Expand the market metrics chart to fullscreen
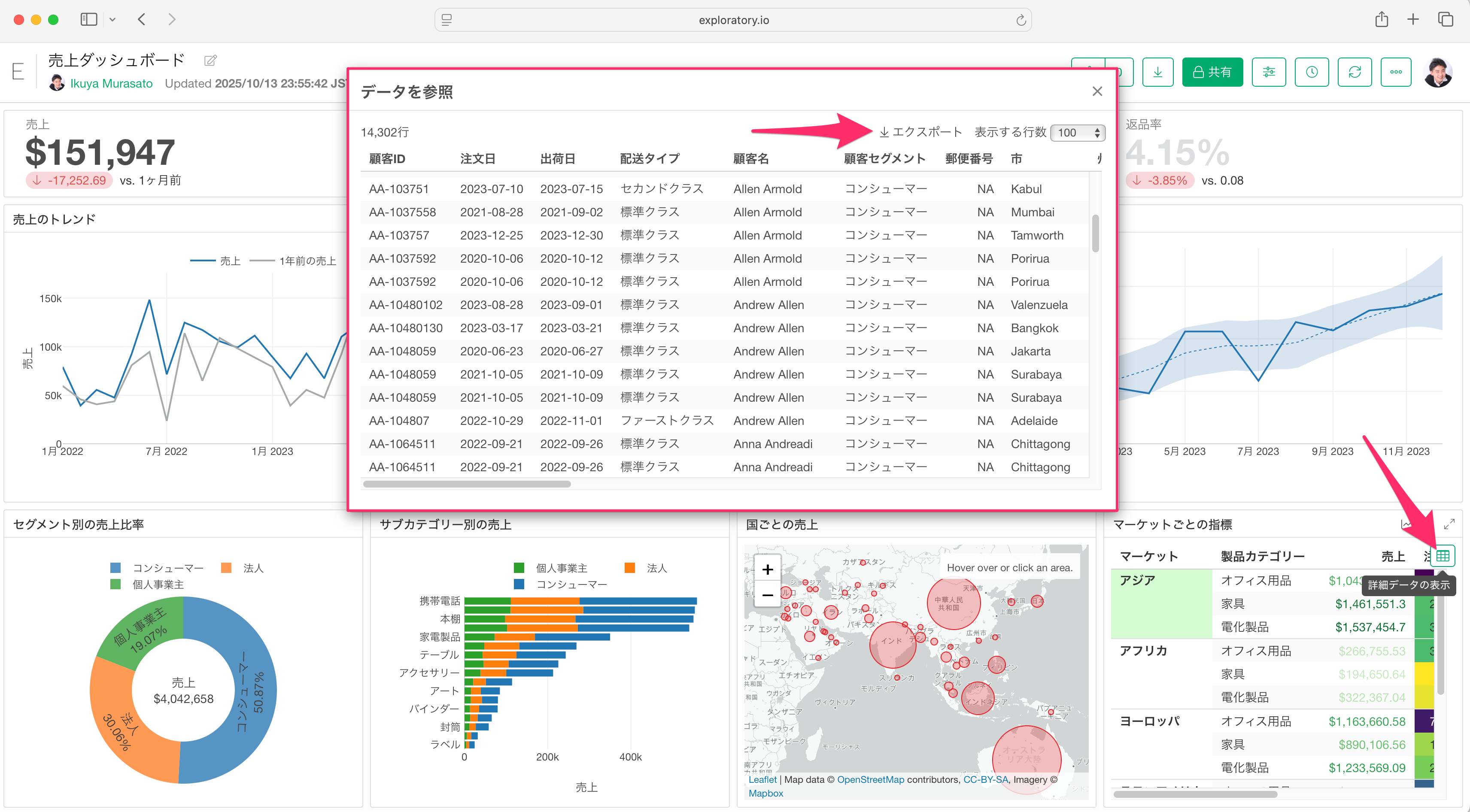The width and height of the screenshot is (1470, 812). [1448, 524]
